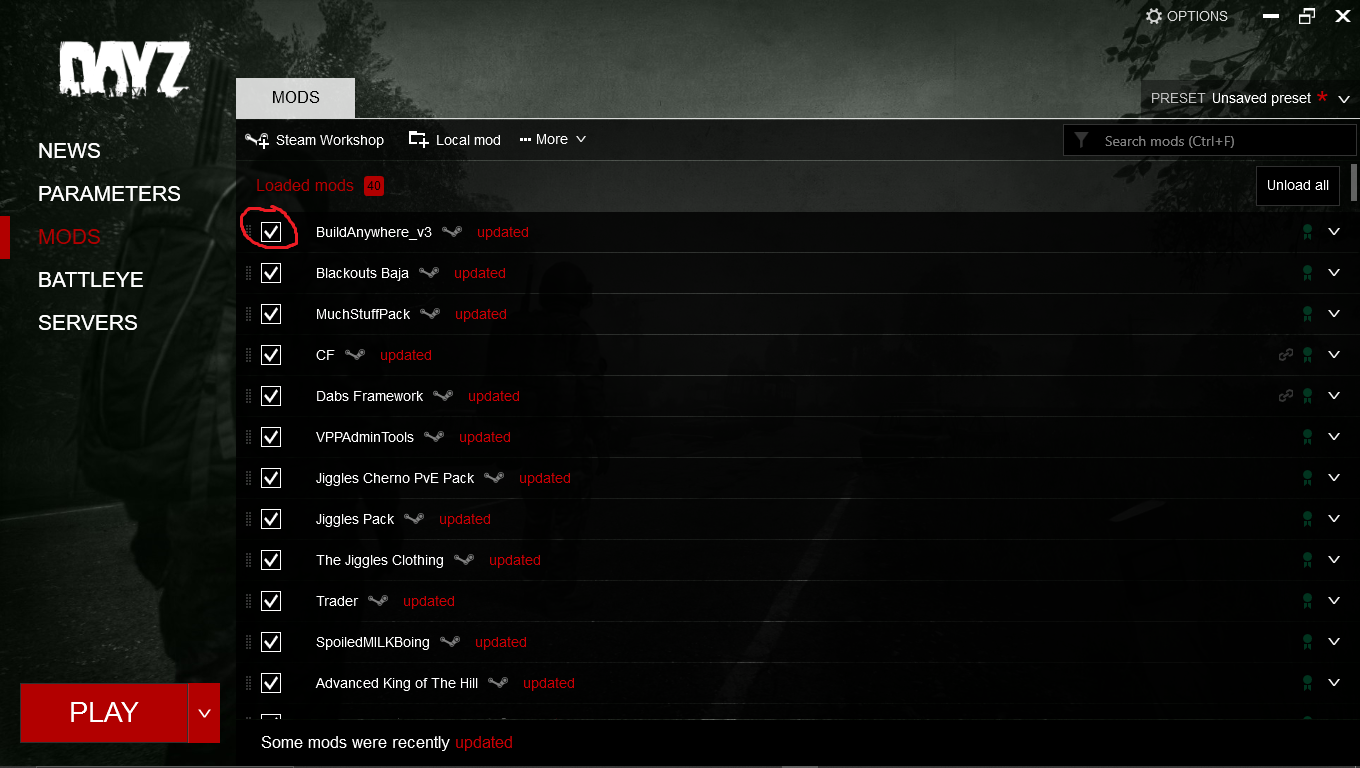Click the green badge icon on Blackouts Baja row

pyautogui.click(x=1307, y=273)
